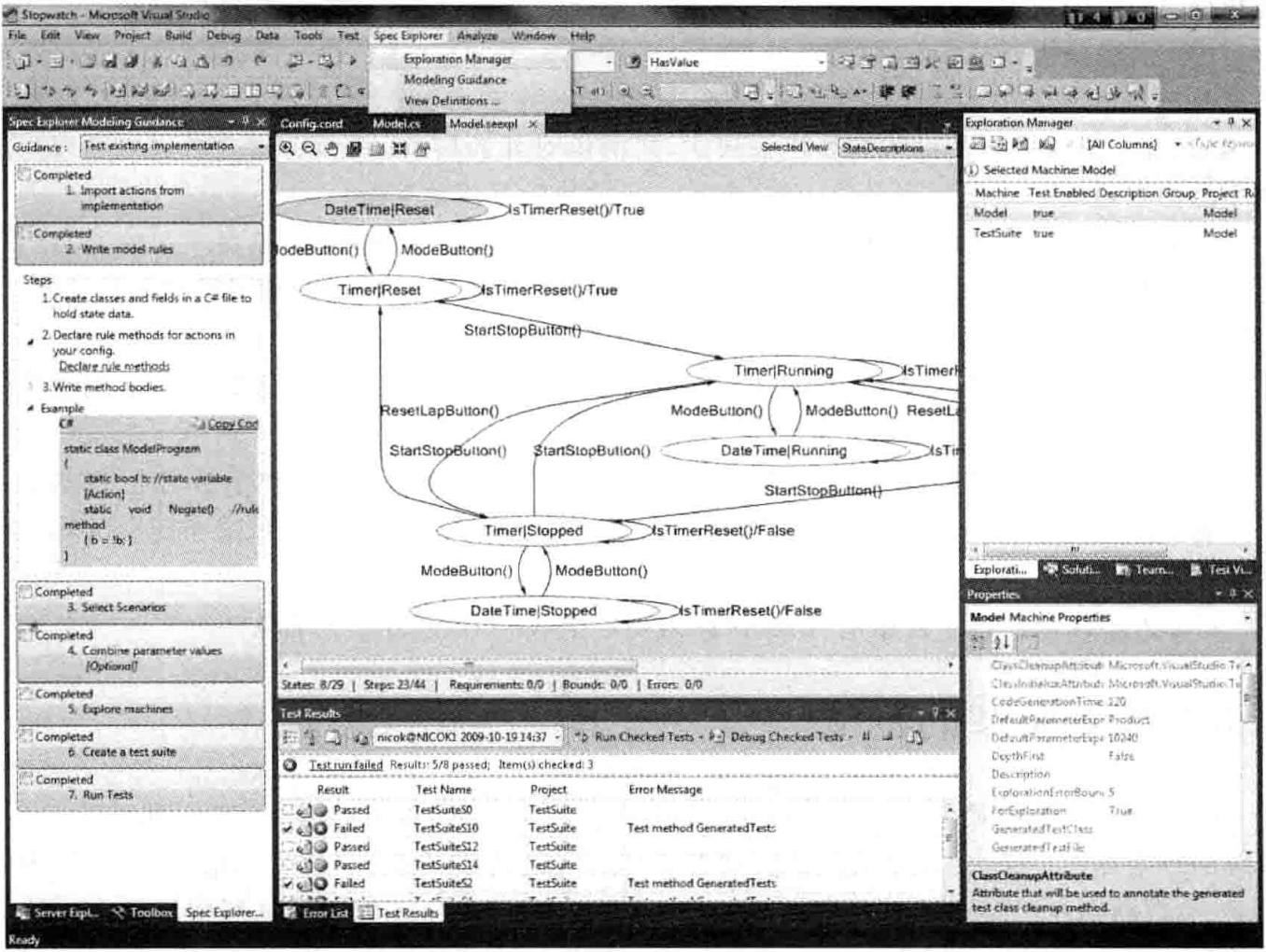The image size is (1266, 952).
Task: Click the Cut scissors toolbar icon
Action: pos(157,62)
